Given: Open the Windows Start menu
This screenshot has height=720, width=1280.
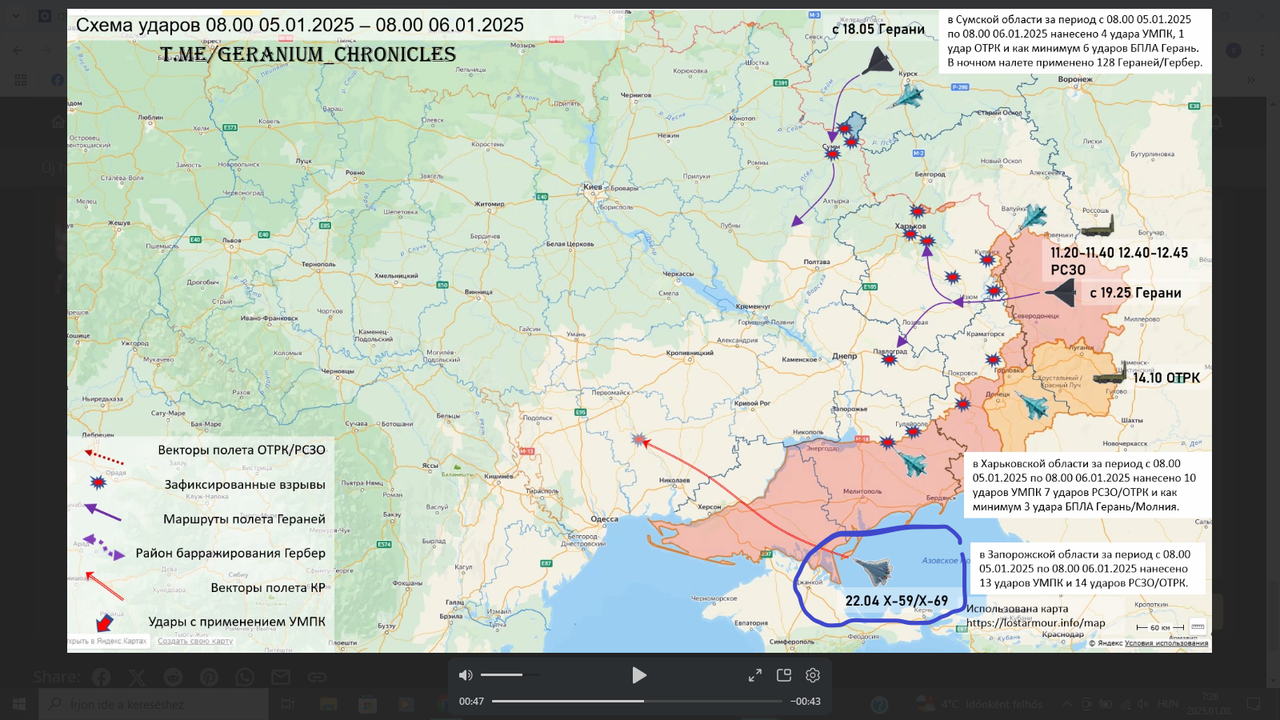Looking at the screenshot, I should point(19,704).
